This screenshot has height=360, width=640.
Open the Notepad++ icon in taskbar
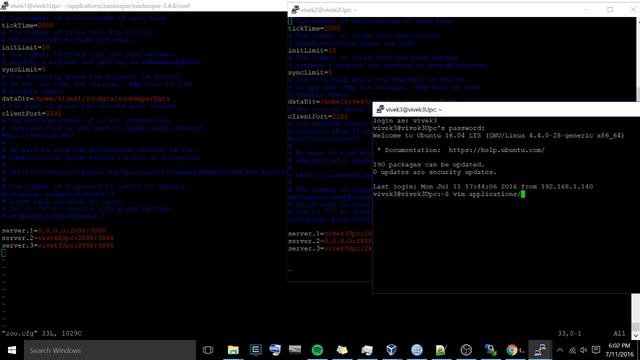(441, 350)
